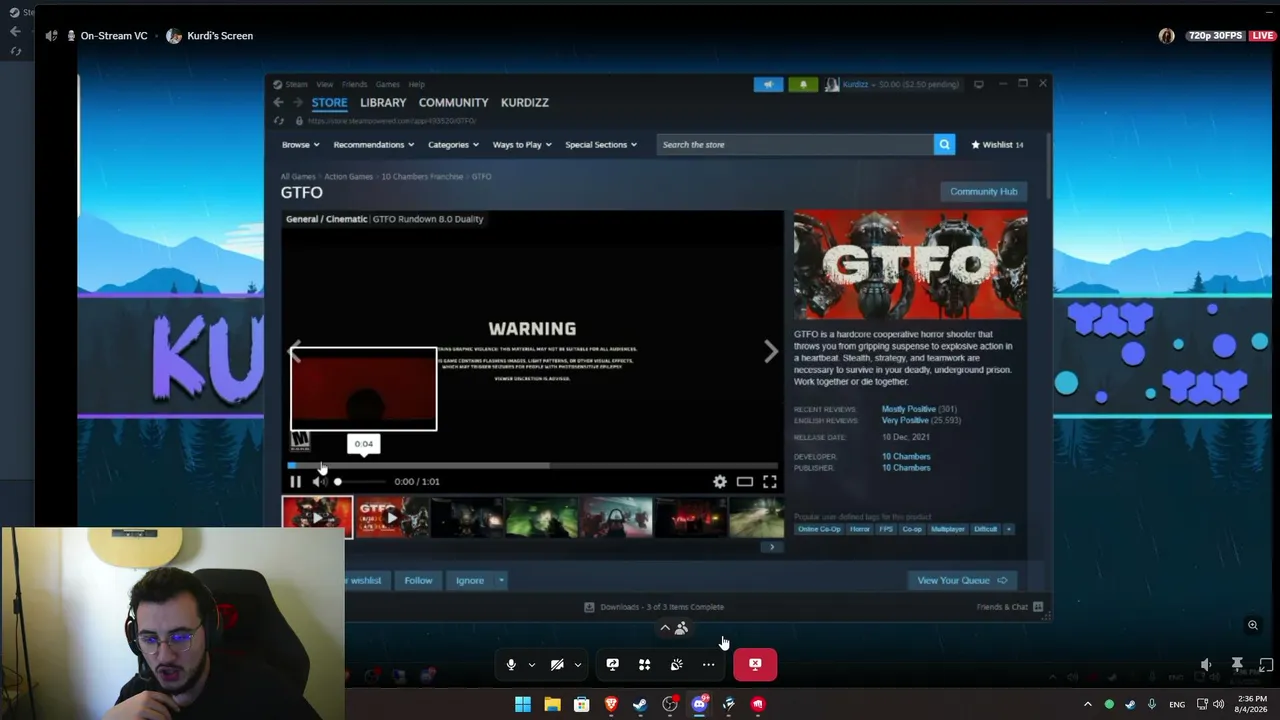Expand the Ignore options arrow
Image resolution: width=1280 pixels, height=720 pixels.
(x=501, y=580)
